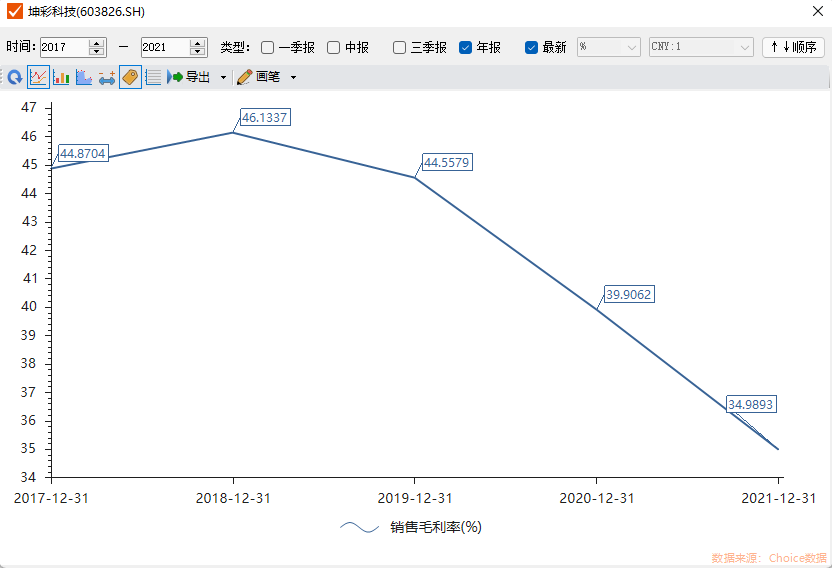The image size is (832, 568).
Task: Click the horizontal range arrows icon
Action: [107, 77]
